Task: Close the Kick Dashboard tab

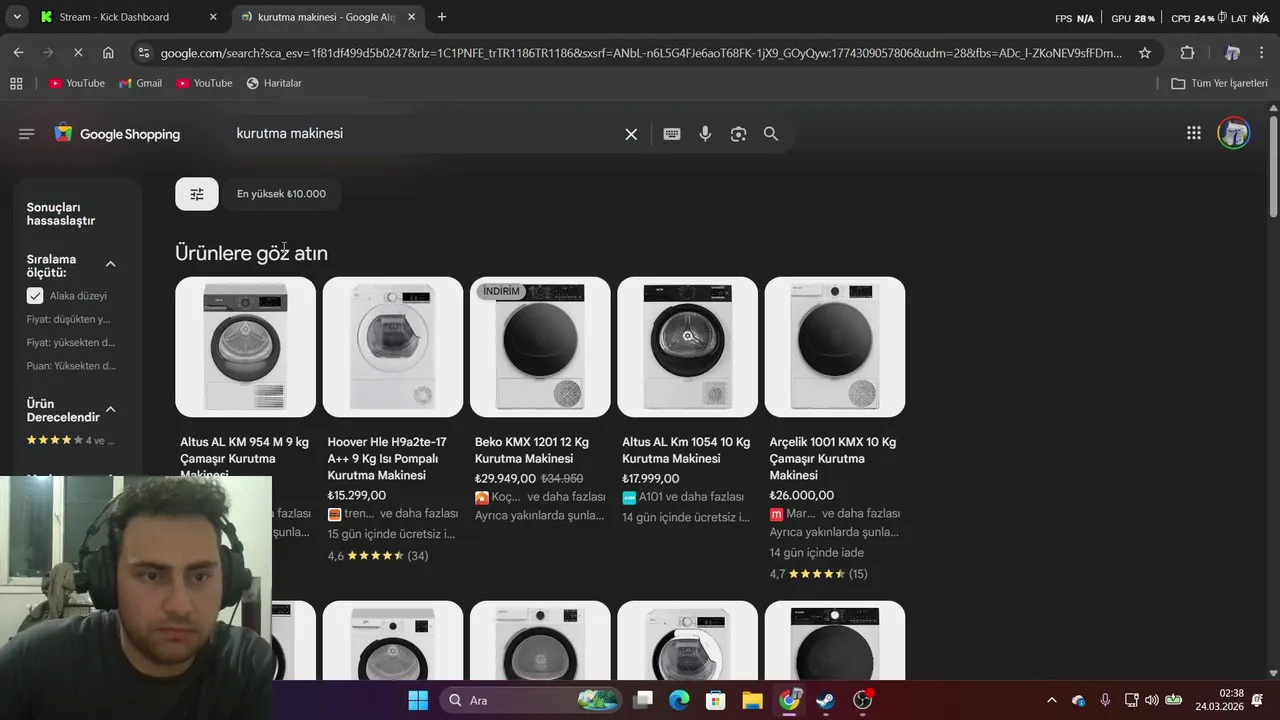Action: 213,17
